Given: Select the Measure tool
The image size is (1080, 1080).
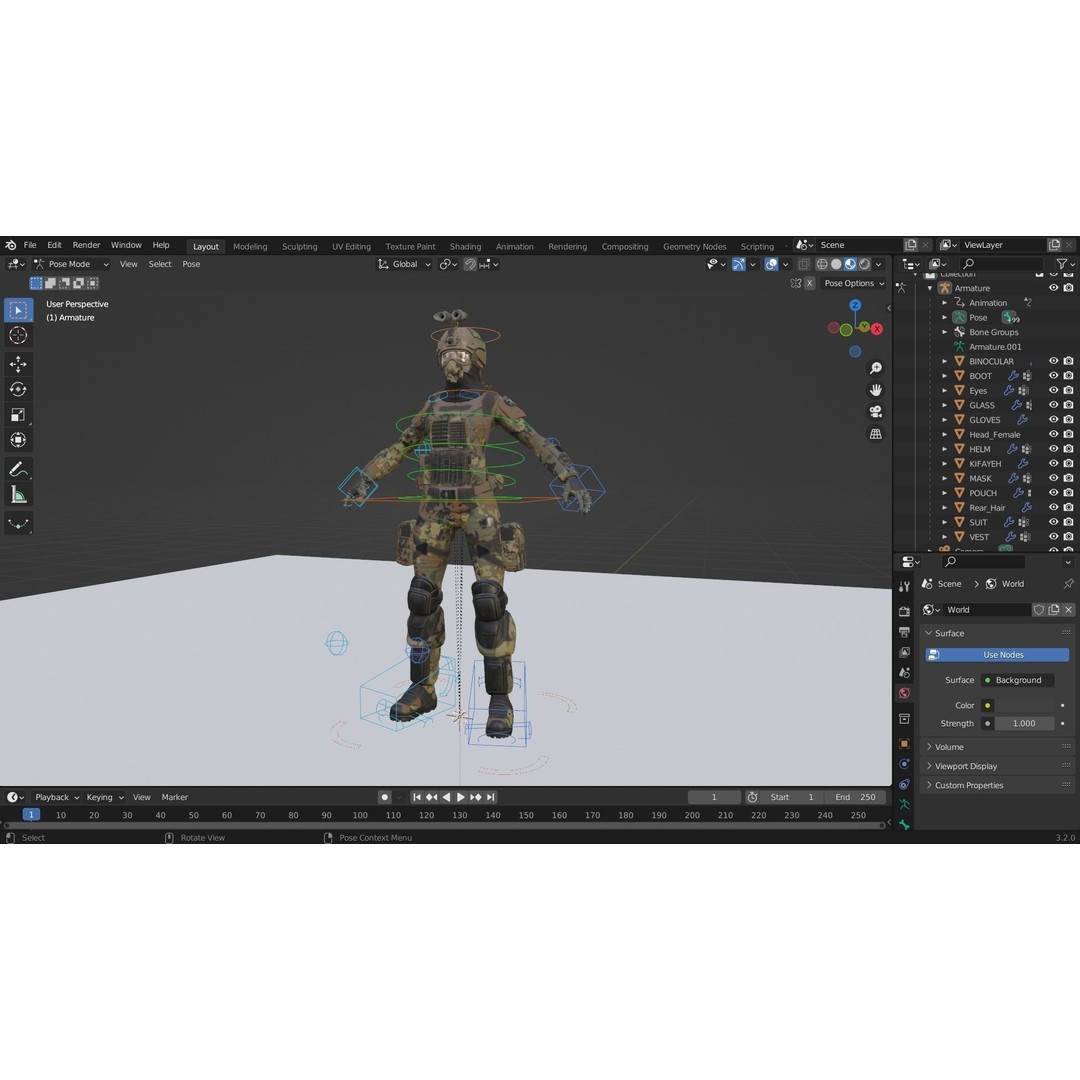Looking at the screenshot, I should (19, 495).
